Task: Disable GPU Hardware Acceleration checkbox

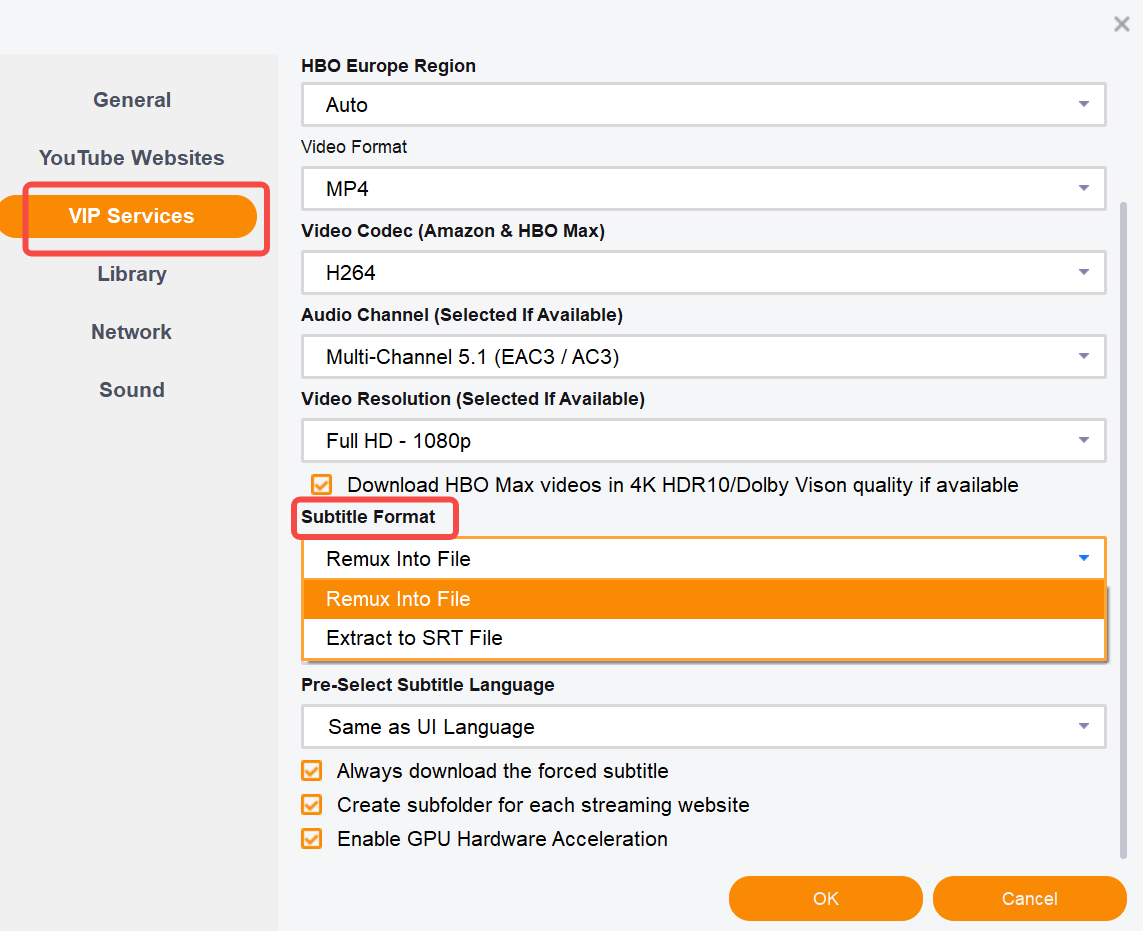Action: 312,839
